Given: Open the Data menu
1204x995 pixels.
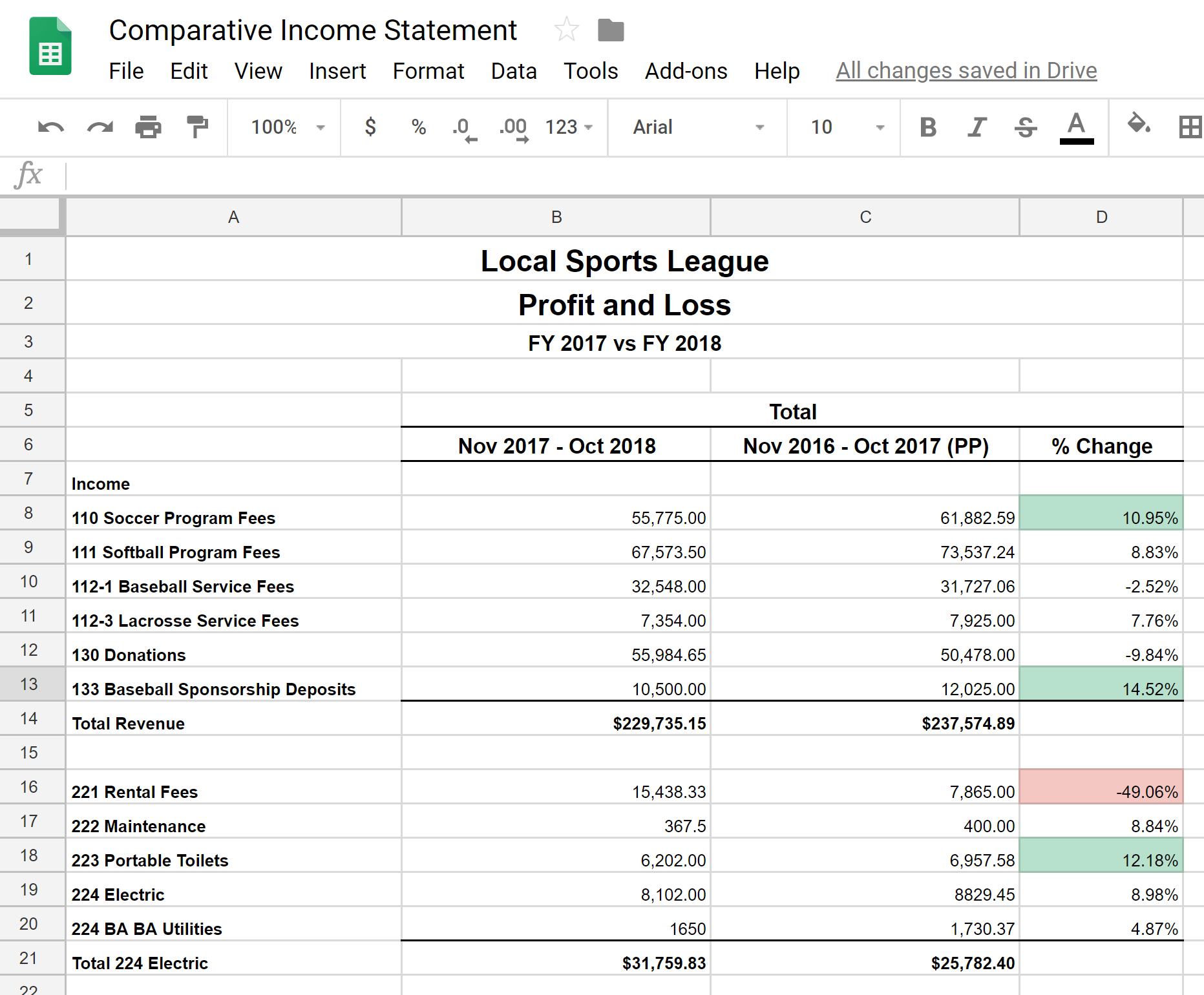Looking at the screenshot, I should [x=514, y=71].
